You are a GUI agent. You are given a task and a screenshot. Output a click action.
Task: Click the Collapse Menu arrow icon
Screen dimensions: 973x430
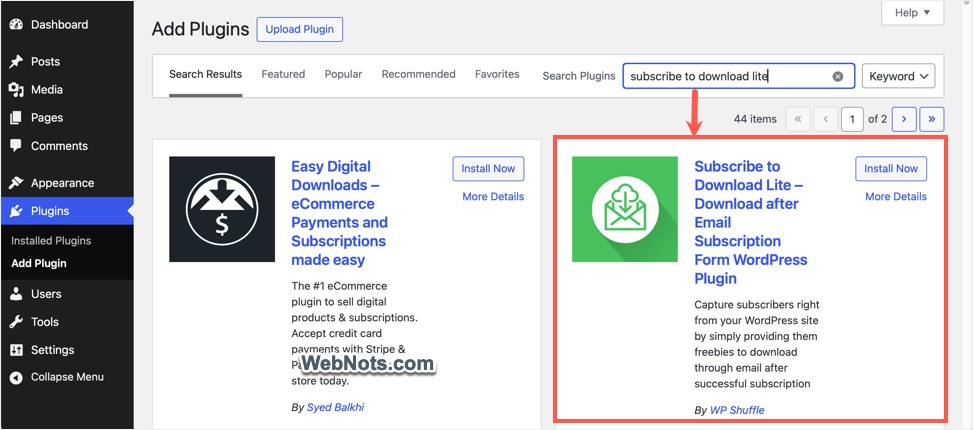[x=17, y=377]
